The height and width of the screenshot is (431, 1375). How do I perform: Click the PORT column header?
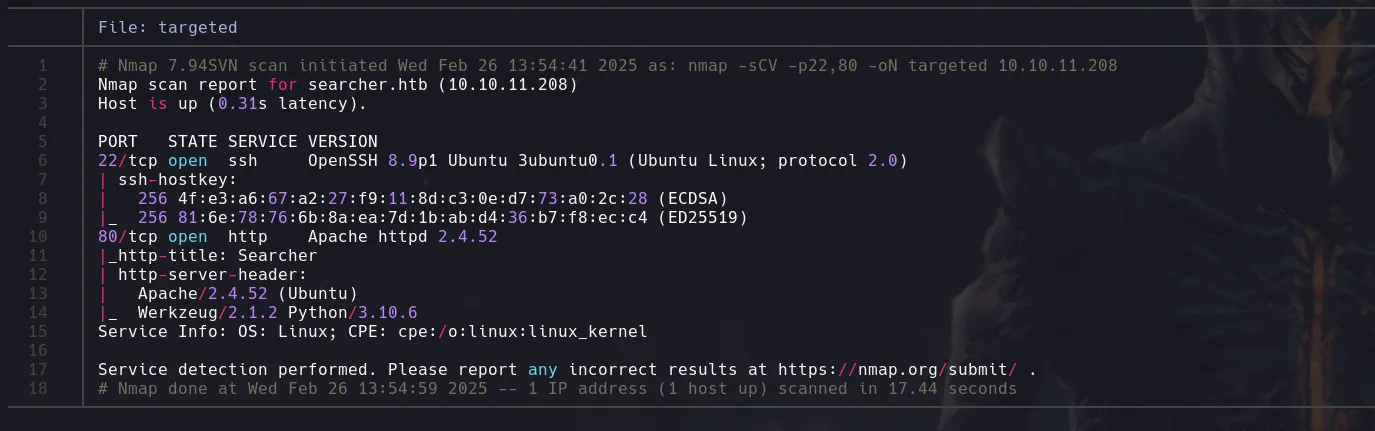tap(117, 142)
